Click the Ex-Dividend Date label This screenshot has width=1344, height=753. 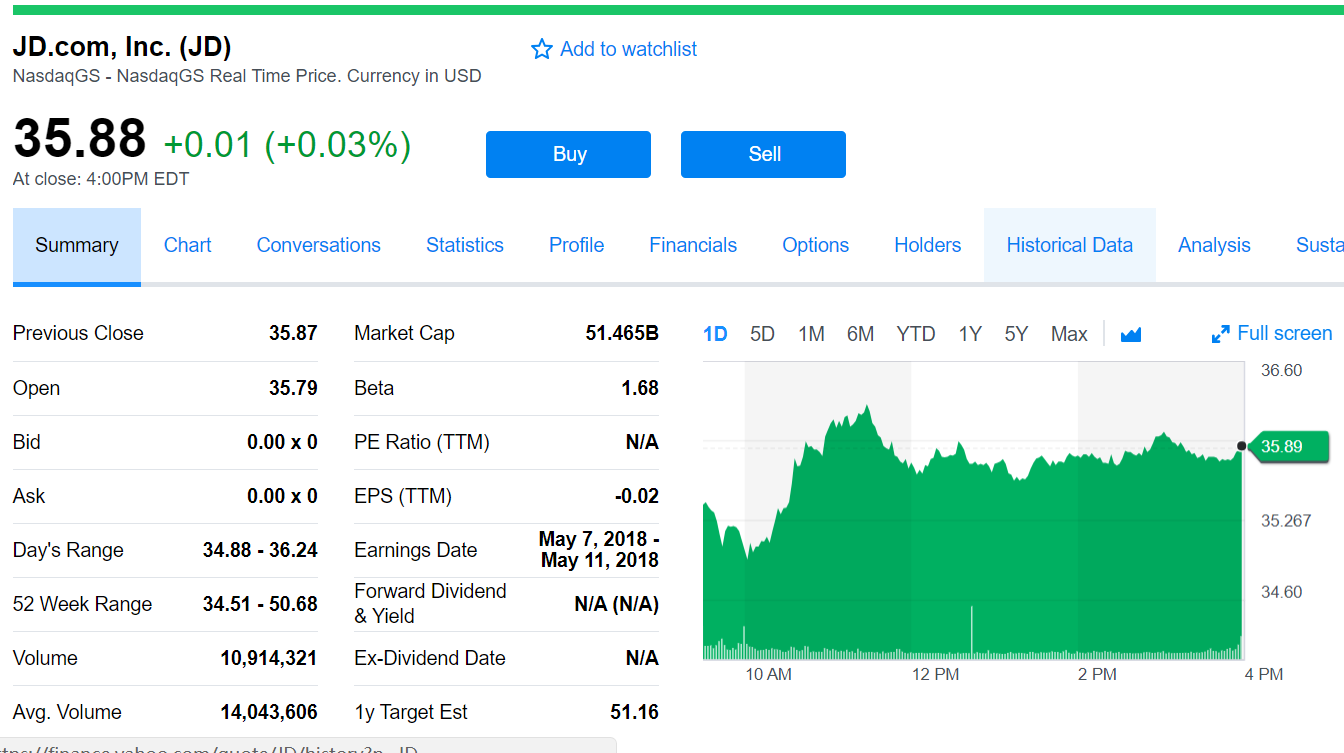tap(430, 658)
